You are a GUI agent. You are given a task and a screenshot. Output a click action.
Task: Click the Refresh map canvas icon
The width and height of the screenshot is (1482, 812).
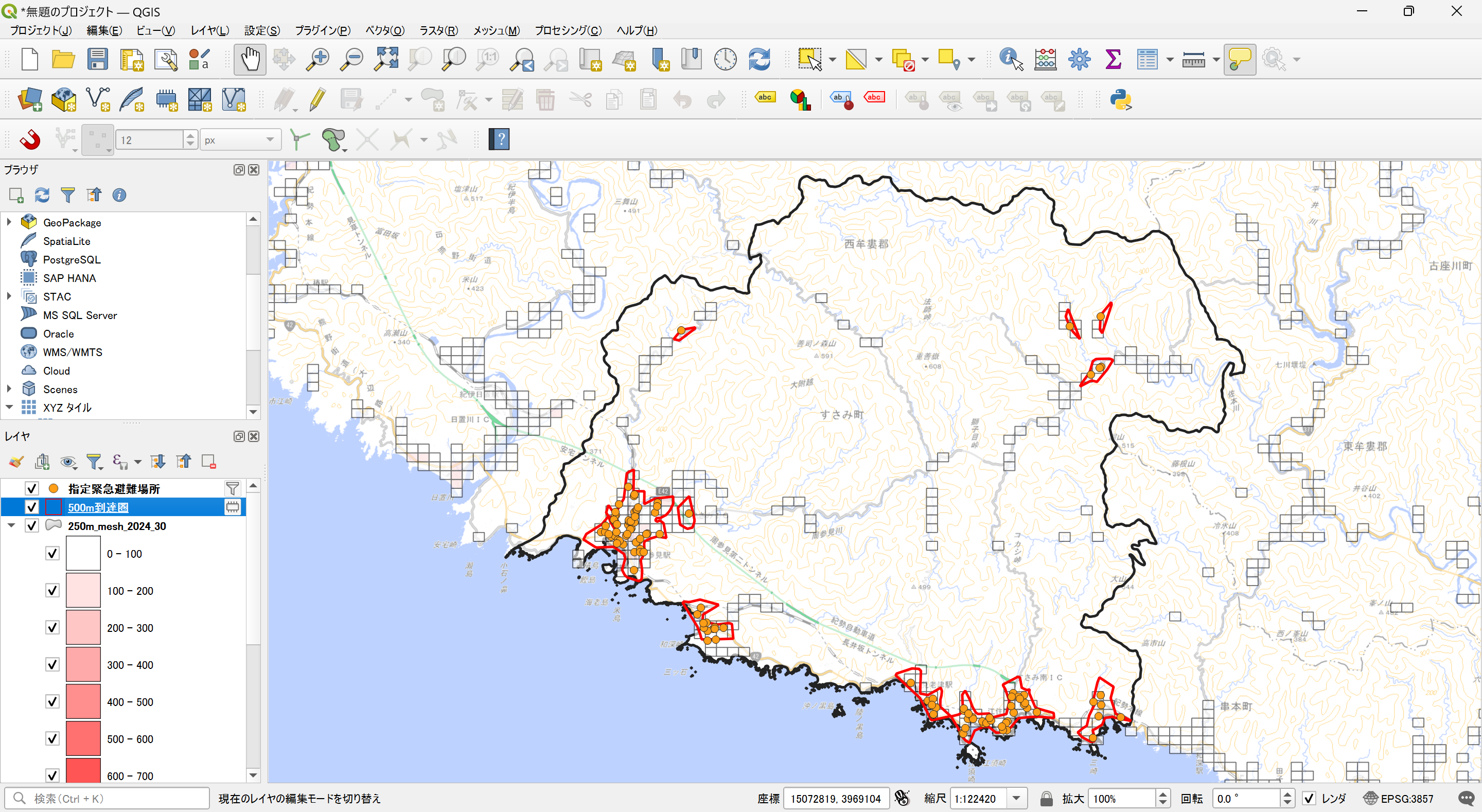(x=759, y=59)
